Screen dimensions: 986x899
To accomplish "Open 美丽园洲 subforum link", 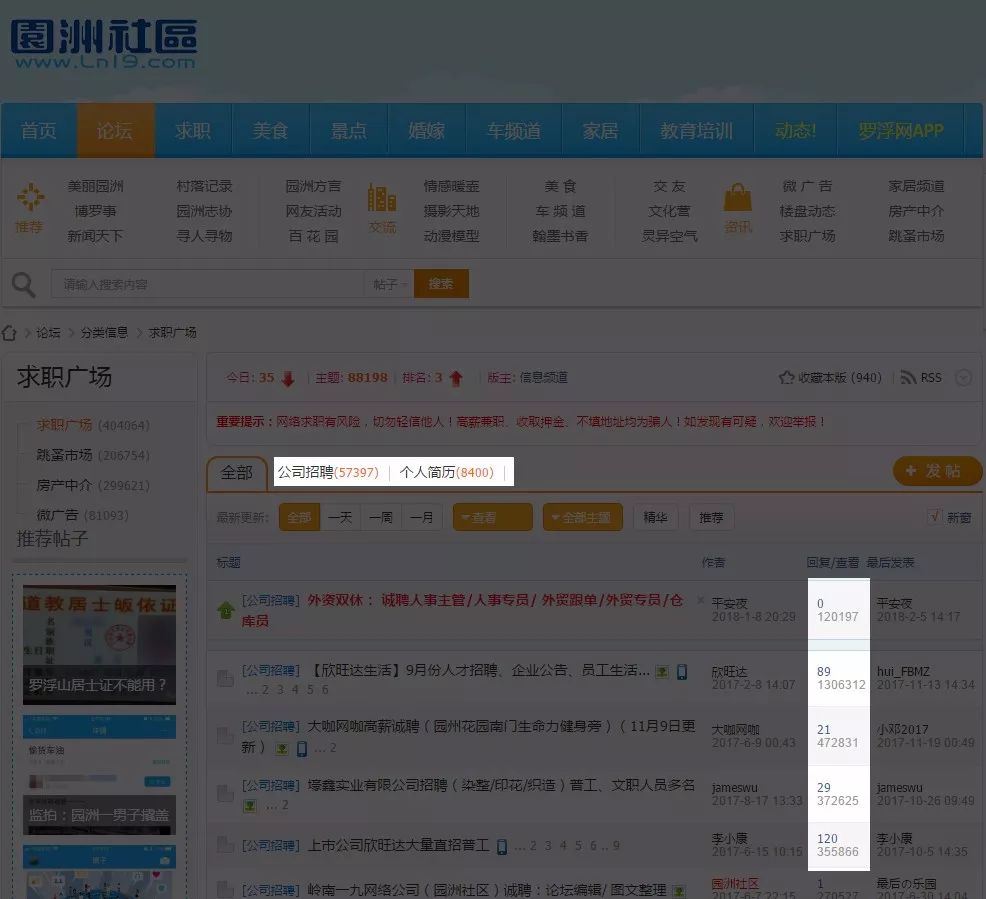I will 96,186.
